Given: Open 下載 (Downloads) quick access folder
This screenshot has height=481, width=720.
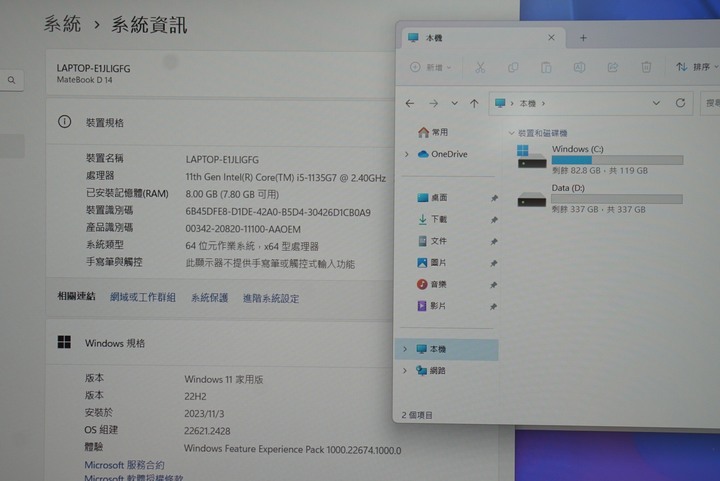Looking at the screenshot, I should pos(433,219).
